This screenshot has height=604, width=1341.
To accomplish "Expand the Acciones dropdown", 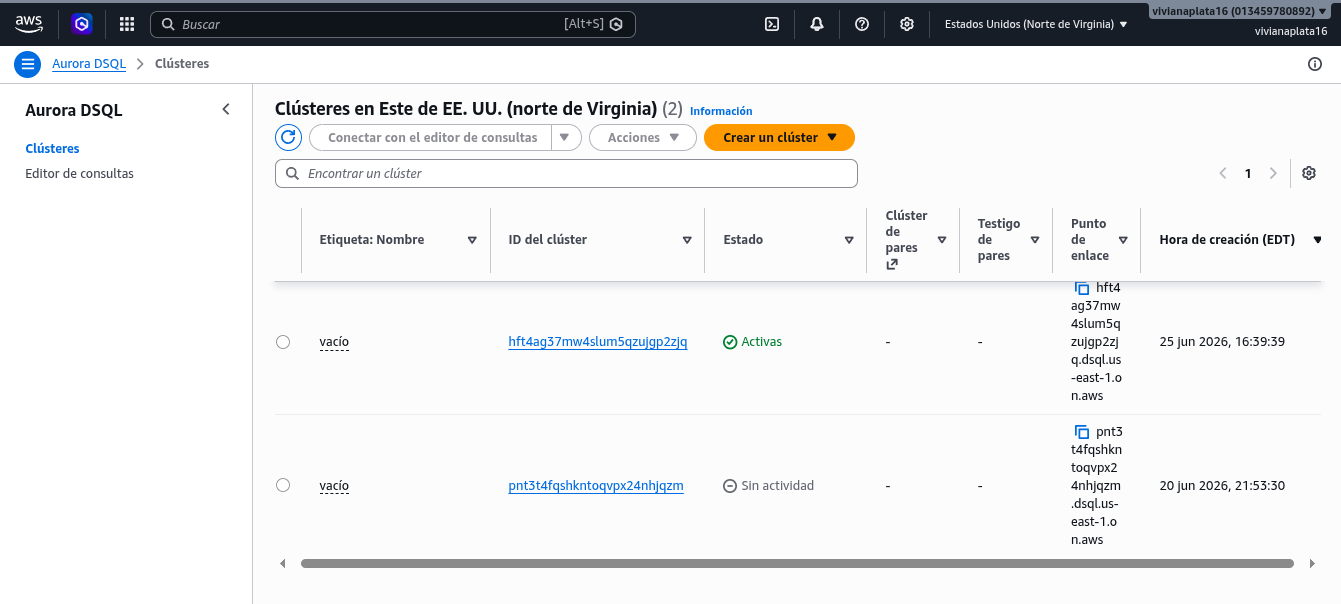I will [x=643, y=137].
